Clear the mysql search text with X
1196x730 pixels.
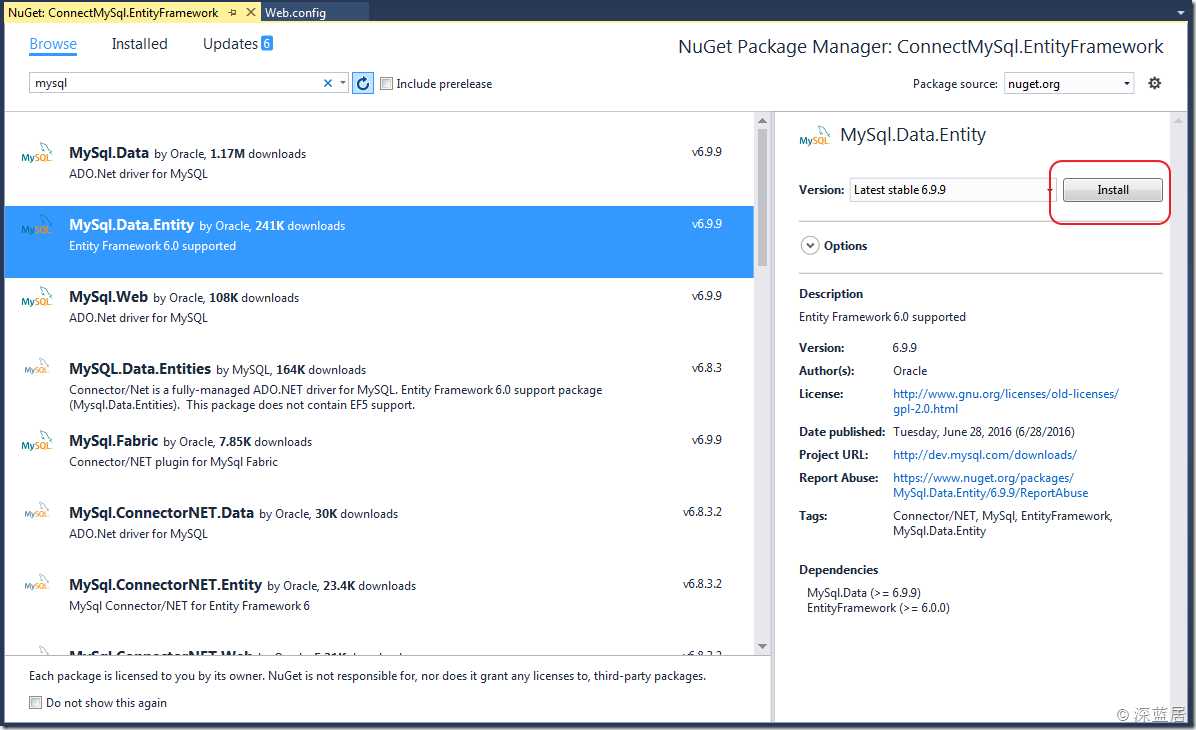pos(328,83)
